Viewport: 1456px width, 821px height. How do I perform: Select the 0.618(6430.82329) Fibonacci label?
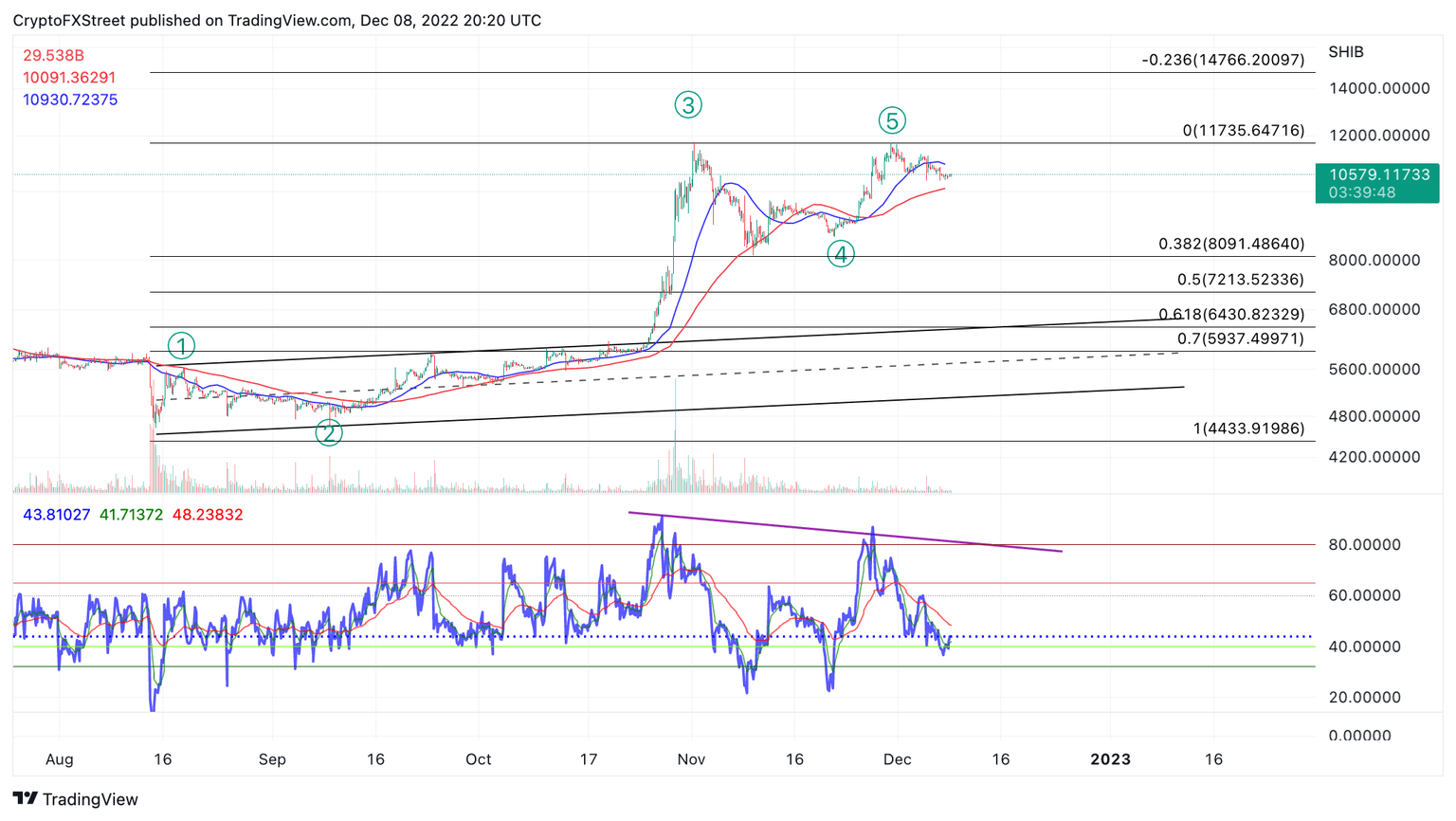1230,315
